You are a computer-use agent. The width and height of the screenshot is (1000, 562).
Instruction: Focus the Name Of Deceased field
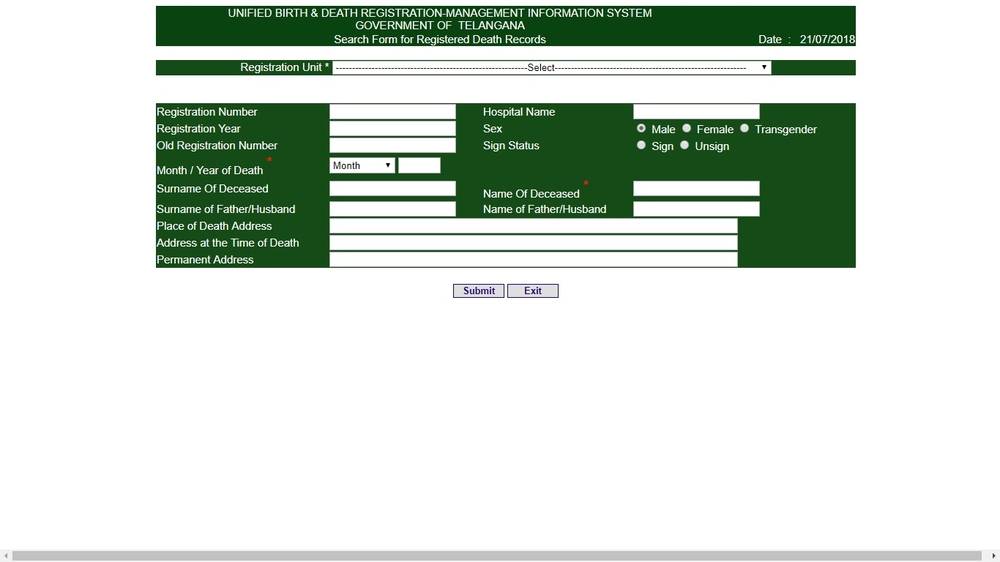click(x=696, y=189)
